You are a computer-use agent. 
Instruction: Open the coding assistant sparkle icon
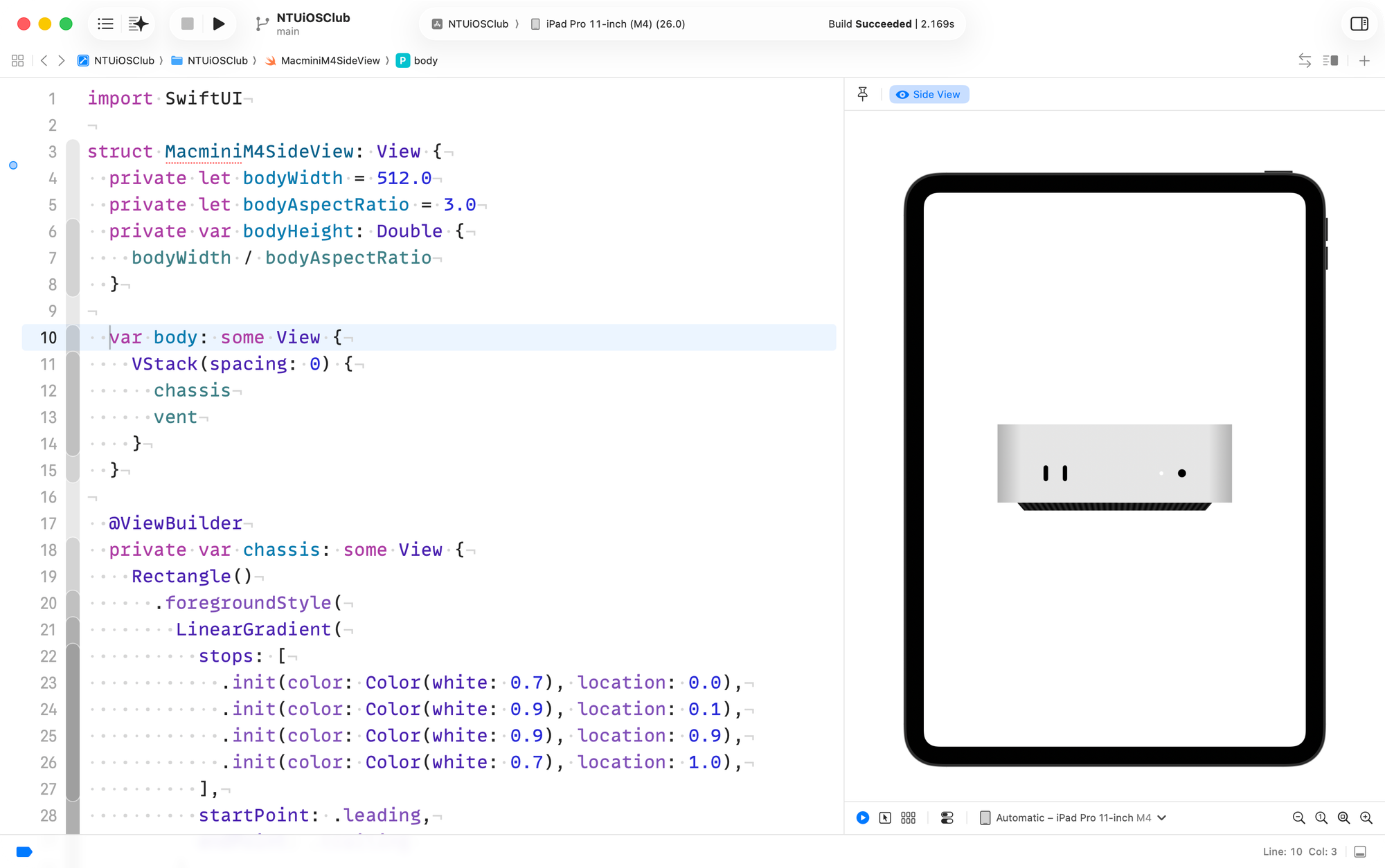pos(138,24)
